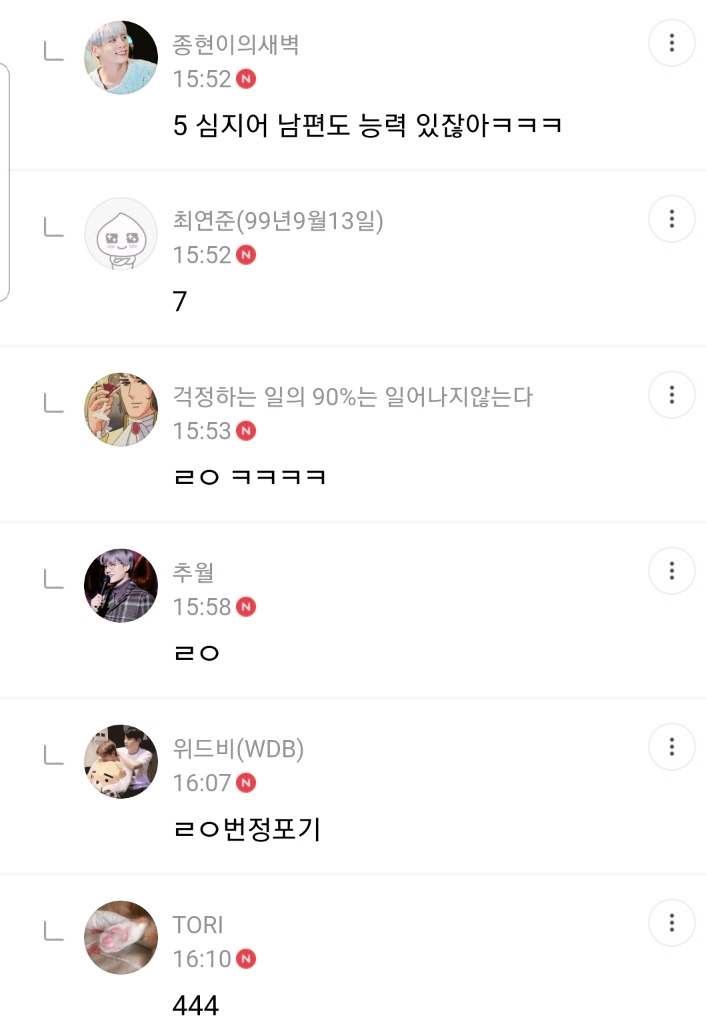This screenshot has width=706, height=1021.
Task: Open 걱정하는 일의 90%는 일어나지않는다 cartoon avatar
Action: click(x=121, y=410)
